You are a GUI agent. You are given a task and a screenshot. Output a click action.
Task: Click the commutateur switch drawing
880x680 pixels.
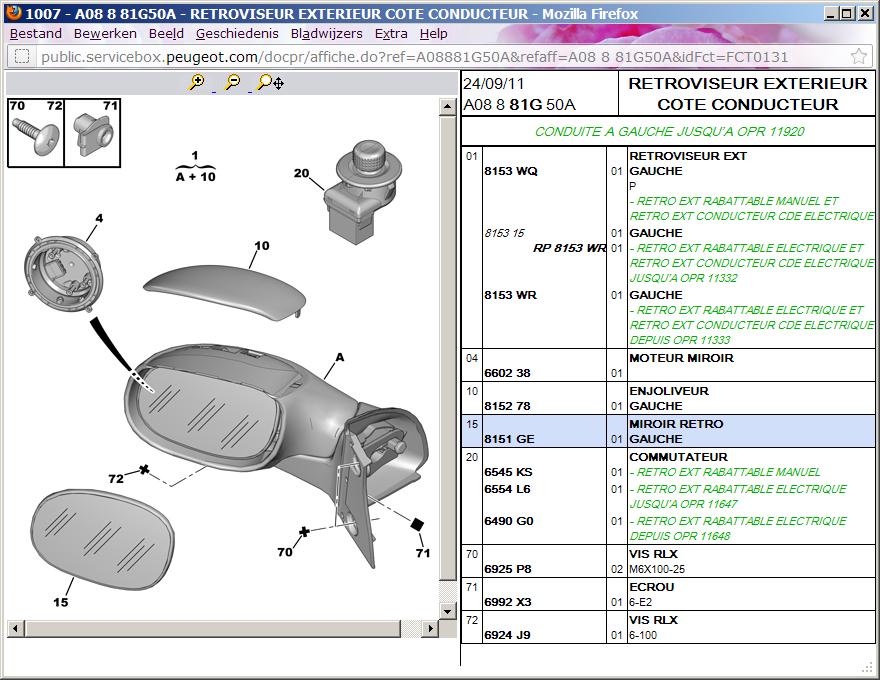tap(363, 192)
